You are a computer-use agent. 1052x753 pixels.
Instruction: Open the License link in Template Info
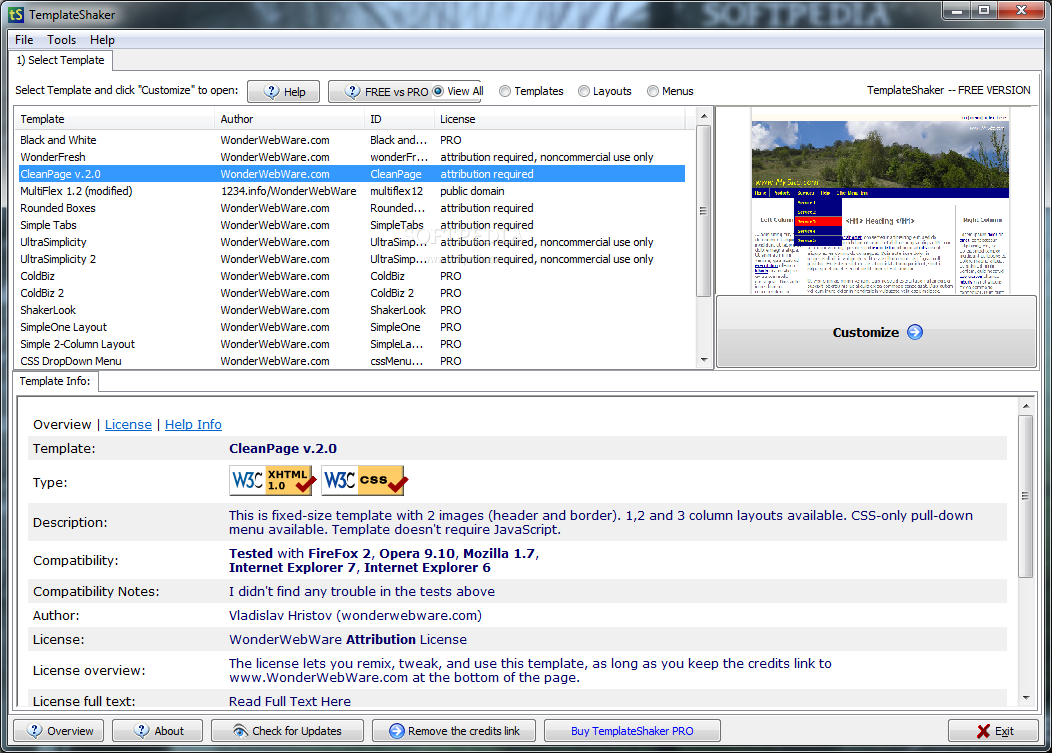(x=128, y=425)
